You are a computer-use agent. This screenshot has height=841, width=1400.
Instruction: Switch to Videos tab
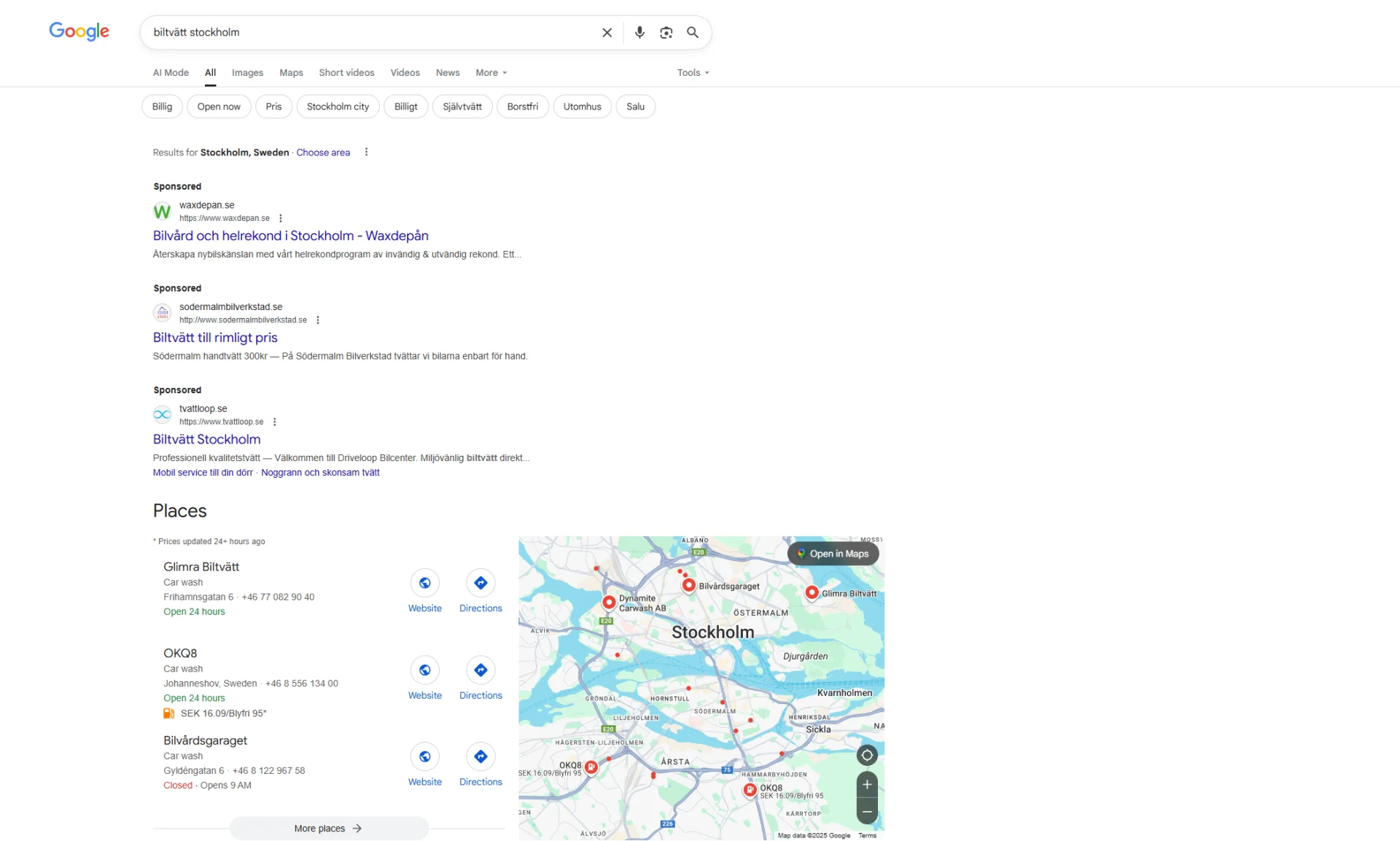pos(405,73)
